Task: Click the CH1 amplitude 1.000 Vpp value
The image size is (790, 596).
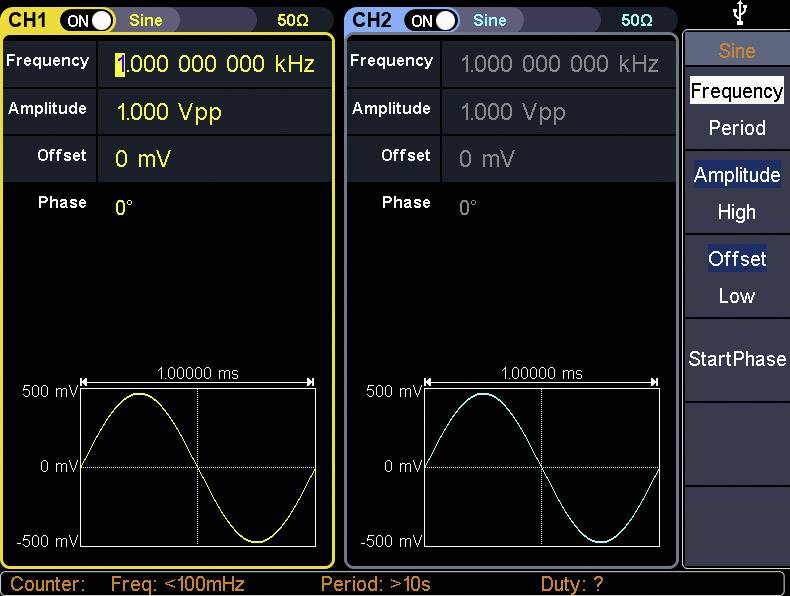Action: pyautogui.click(x=169, y=112)
